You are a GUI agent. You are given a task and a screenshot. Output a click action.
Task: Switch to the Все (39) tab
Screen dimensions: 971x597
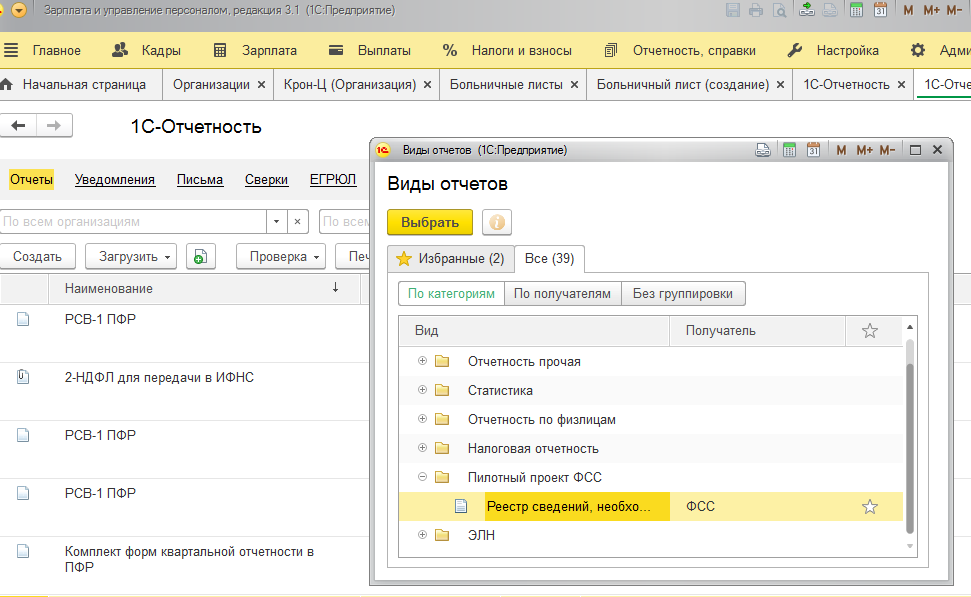coord(549,259)
